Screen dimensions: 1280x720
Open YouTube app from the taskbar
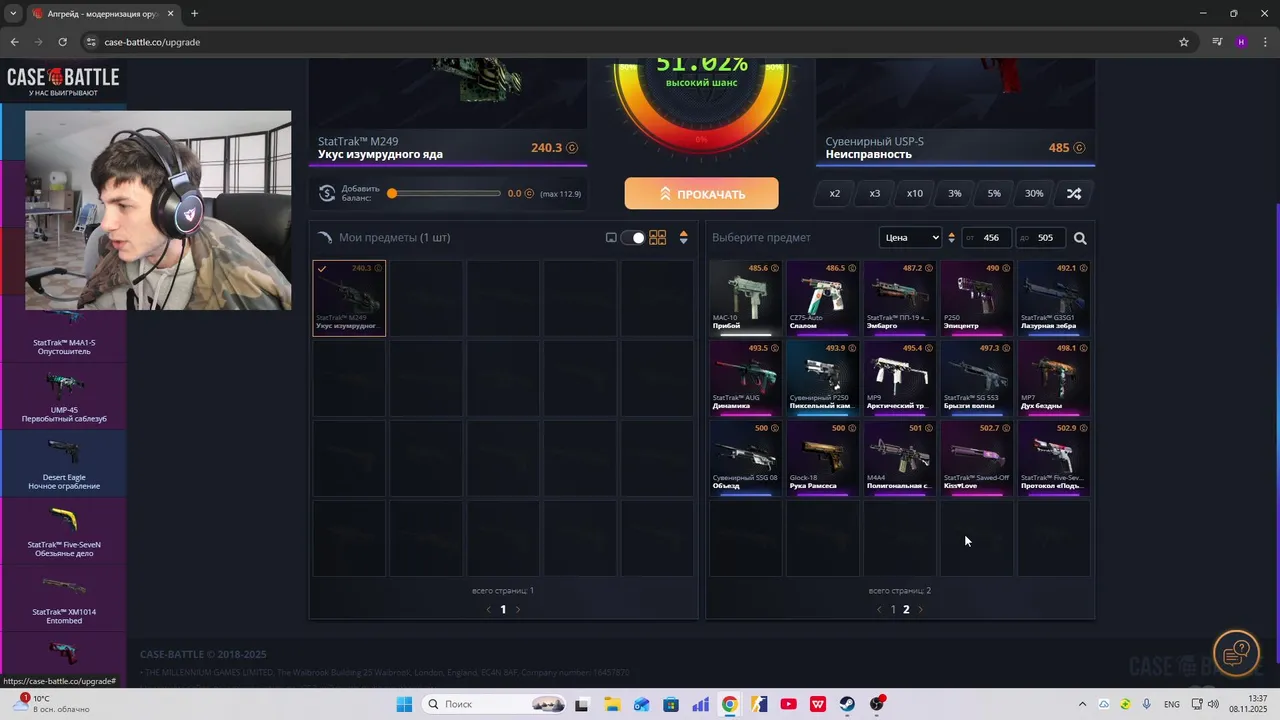click(788, 704)
